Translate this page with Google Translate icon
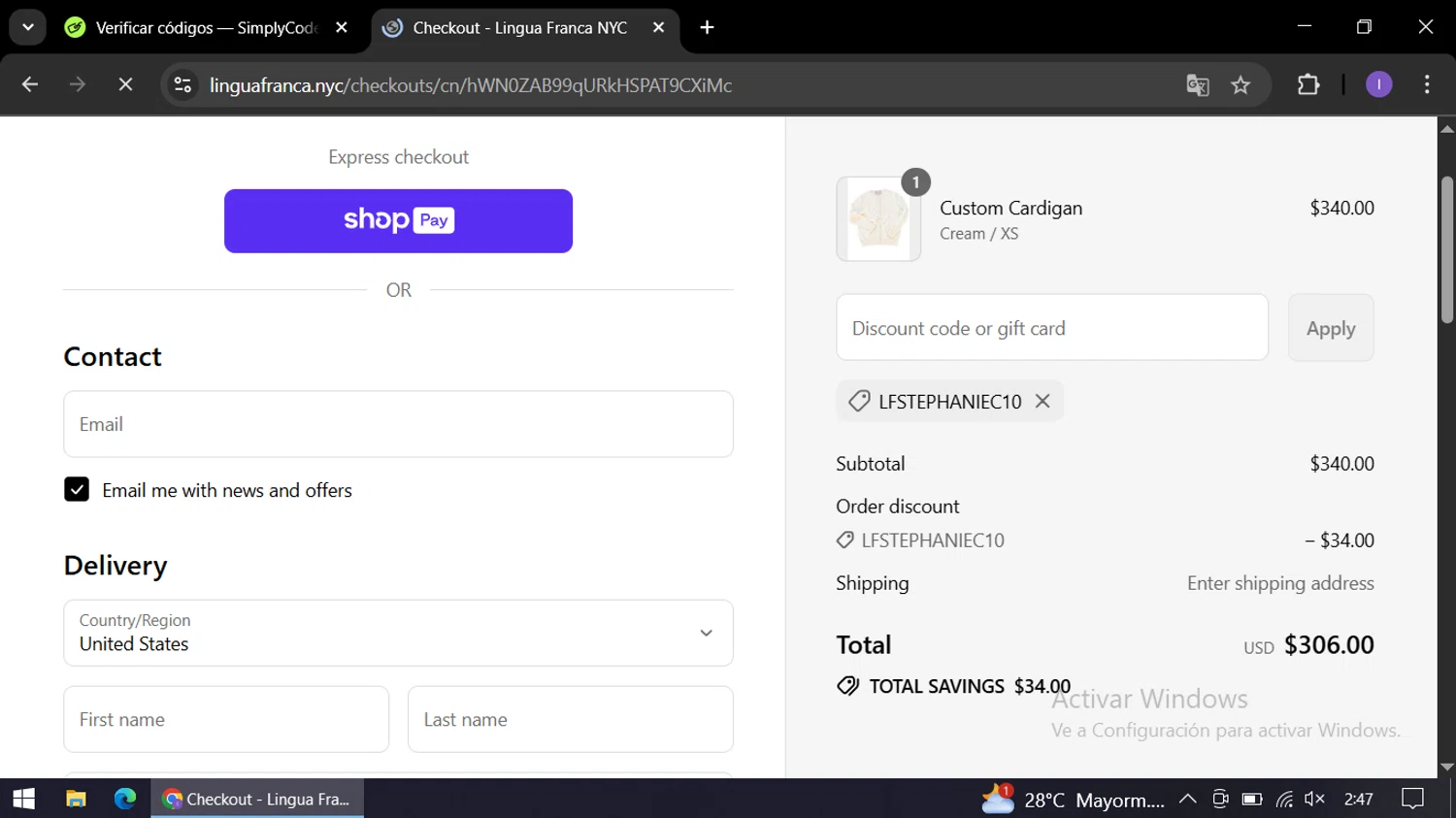The width and height of the screenshot is (1456, 818). tap(1198, 85)
